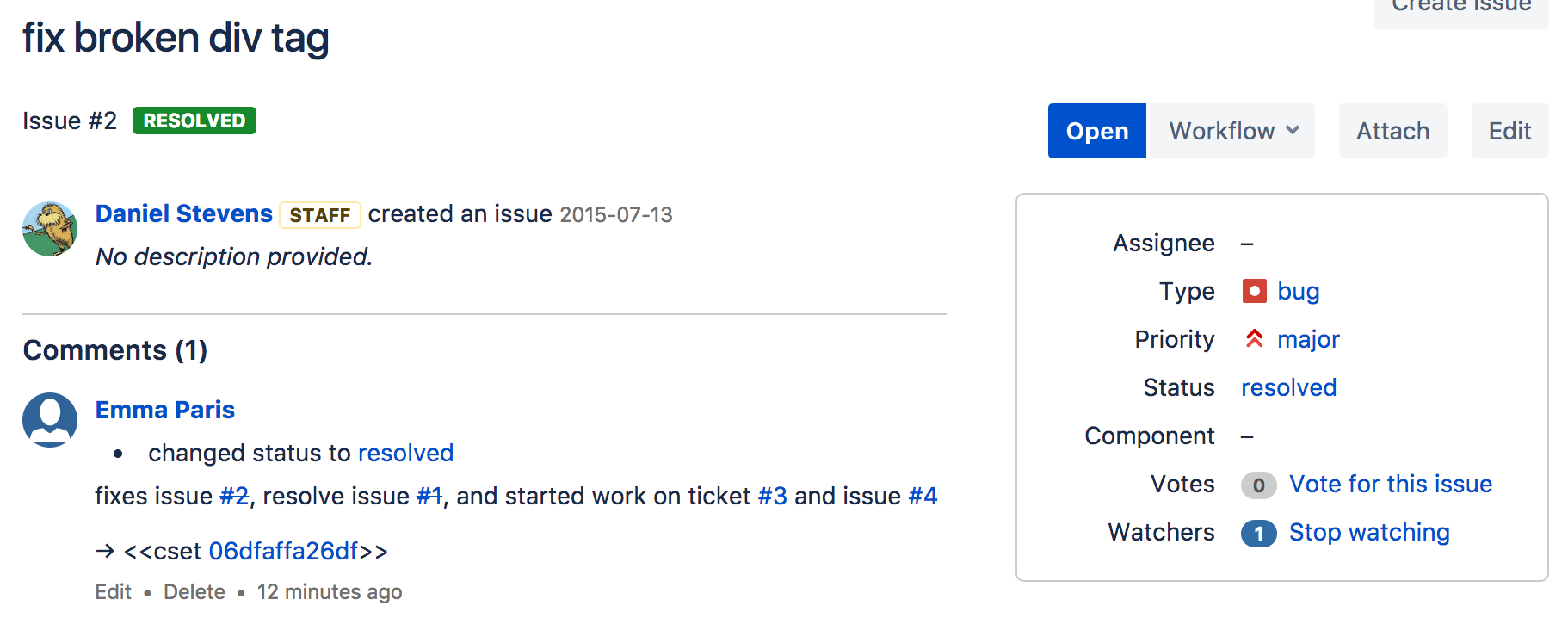This screenshot has width=1568, height=618.
Task: Click the Attach button
Action: tap(1393, 131)
